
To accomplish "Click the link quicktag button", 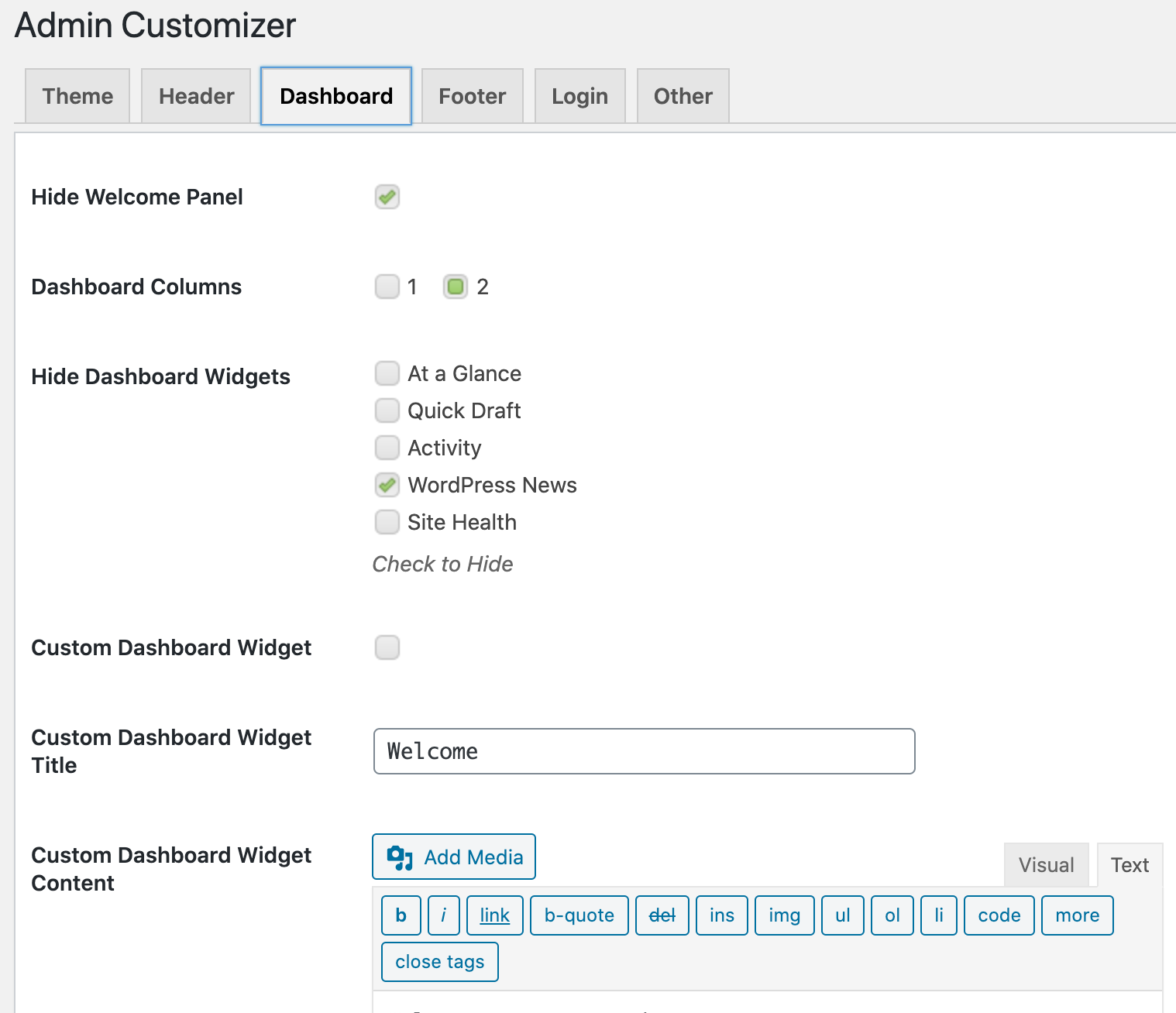I will tap(495, 915).
